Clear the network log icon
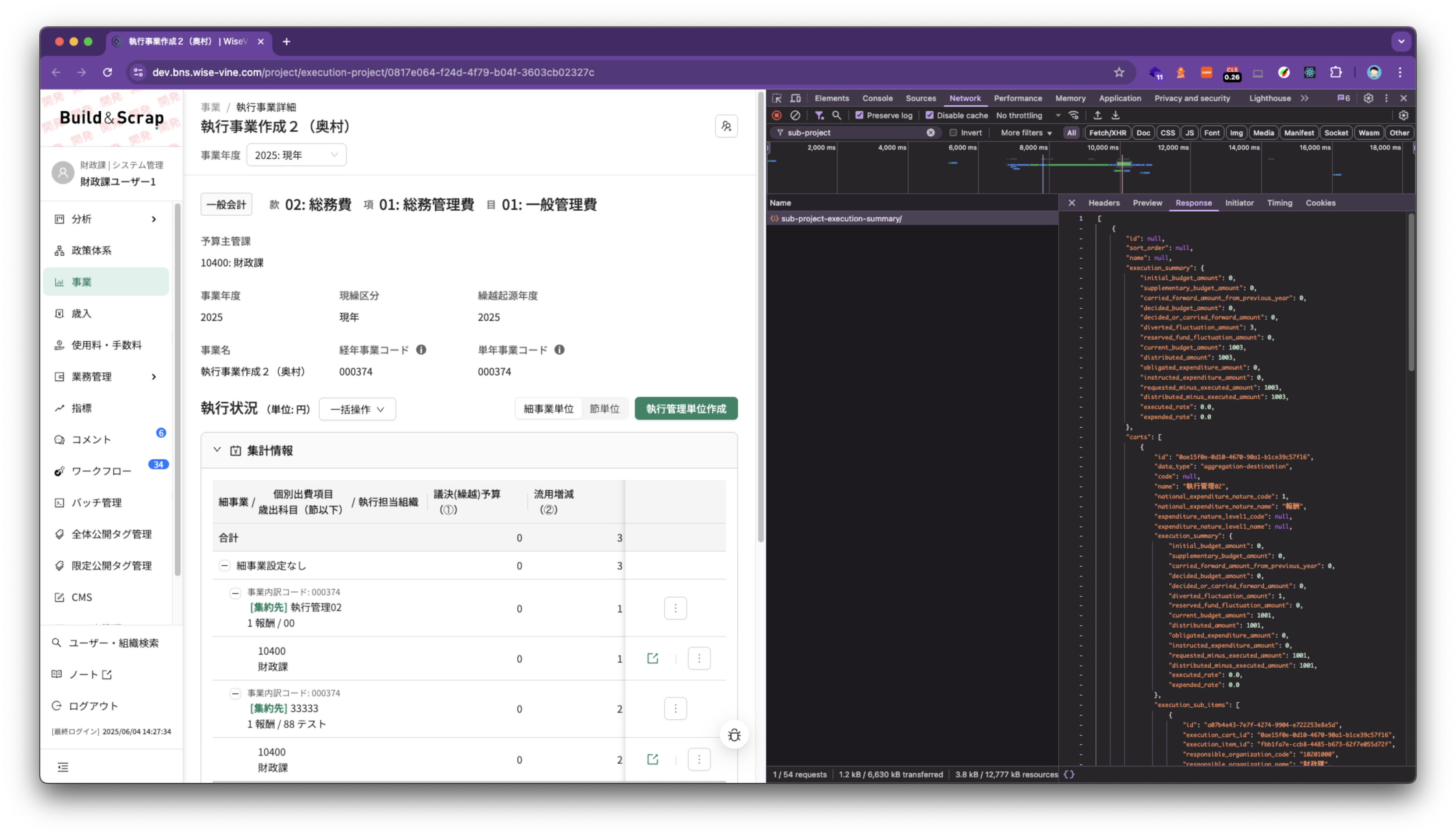 point(795,115)
